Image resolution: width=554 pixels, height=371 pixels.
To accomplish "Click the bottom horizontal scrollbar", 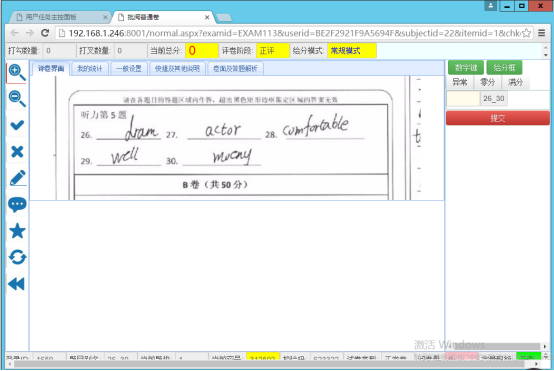I will (271, 364).
